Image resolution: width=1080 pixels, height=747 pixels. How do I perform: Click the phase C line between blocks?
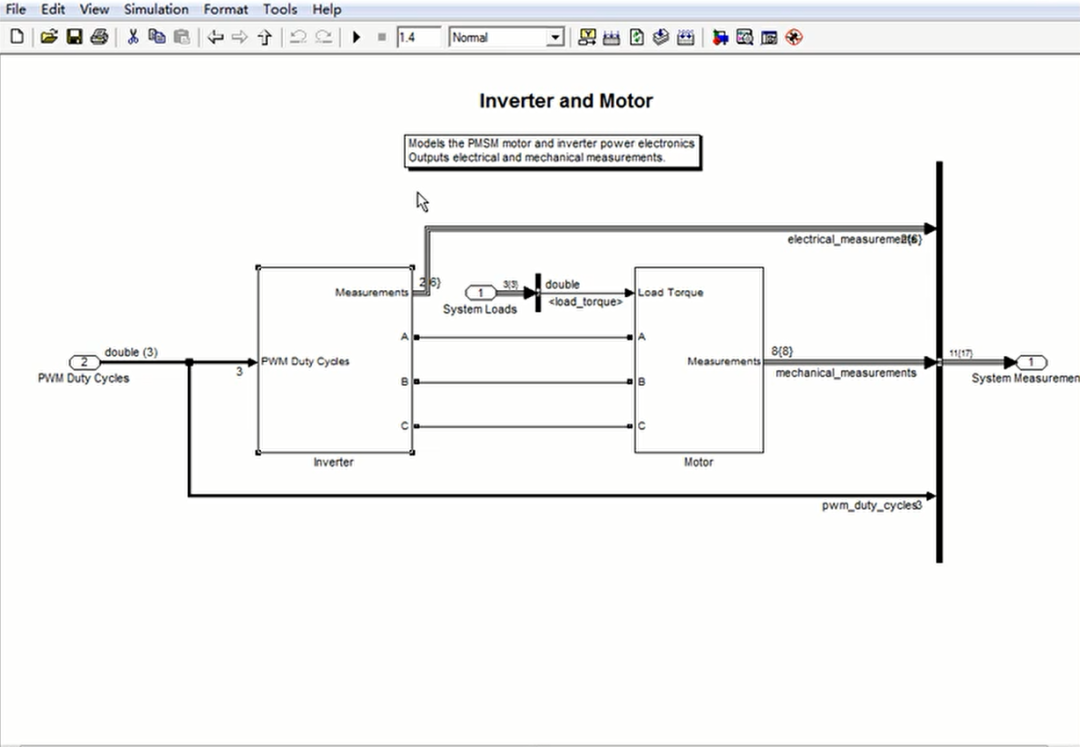pyautogui.click(x=523, y=426)
